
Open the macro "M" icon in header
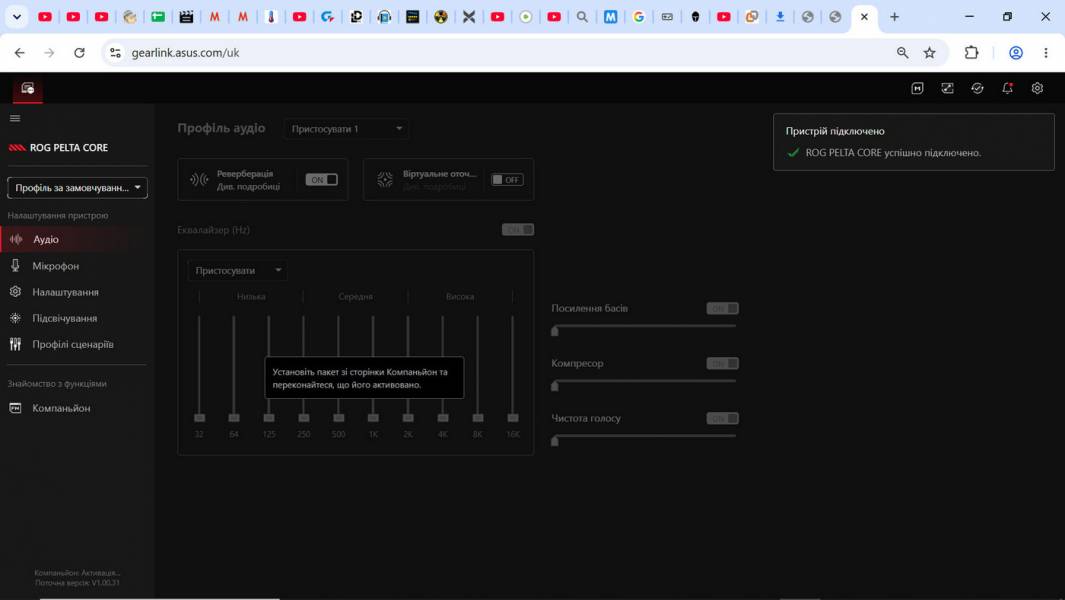(x=917, y=88)
